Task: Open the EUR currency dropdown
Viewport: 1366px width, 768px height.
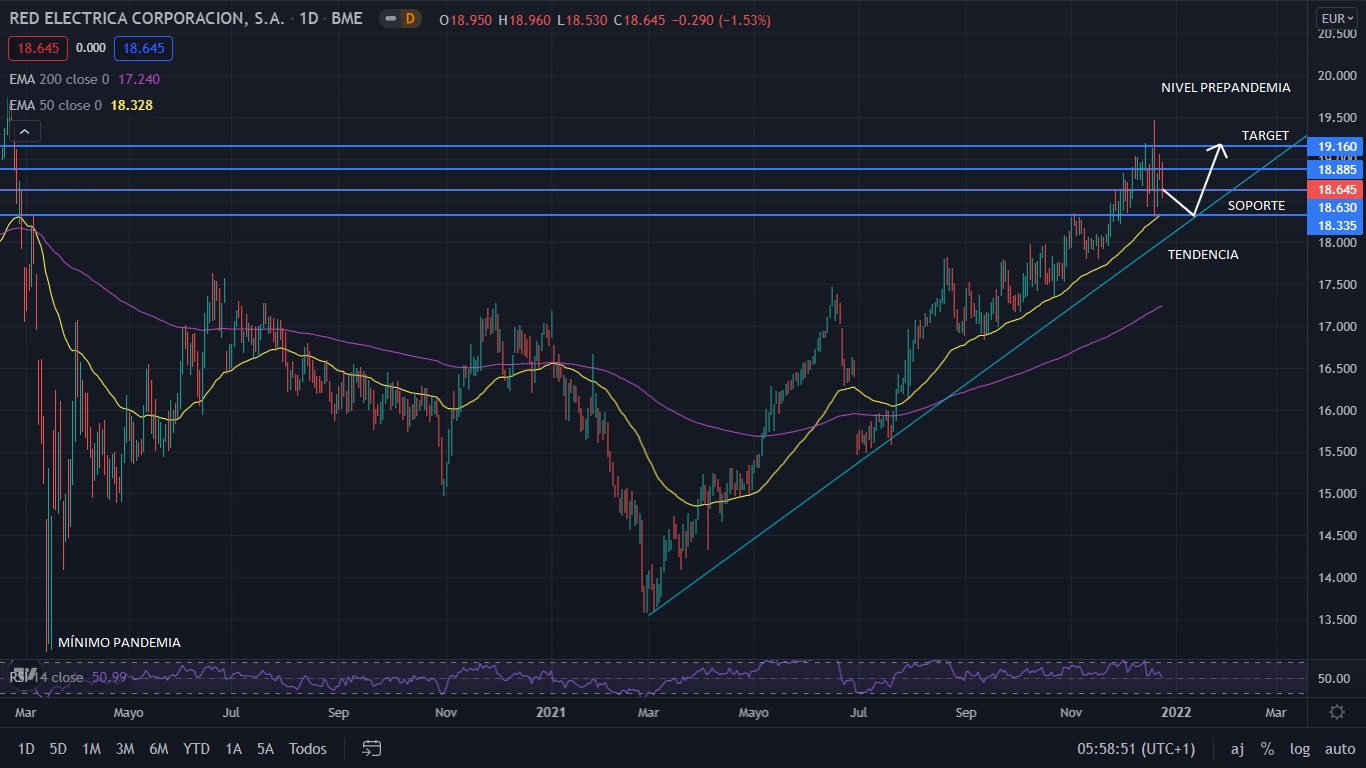Action: coord(1337,18)
